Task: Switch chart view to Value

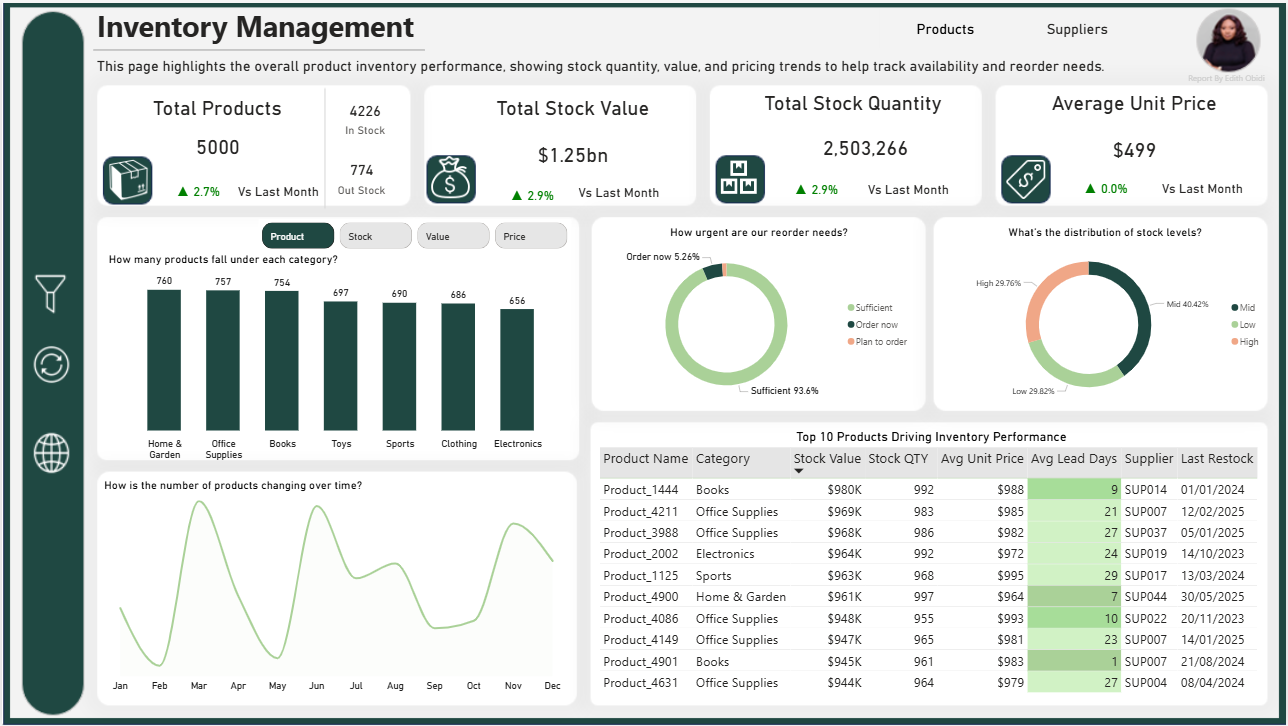Action: [x=453, y=236]
